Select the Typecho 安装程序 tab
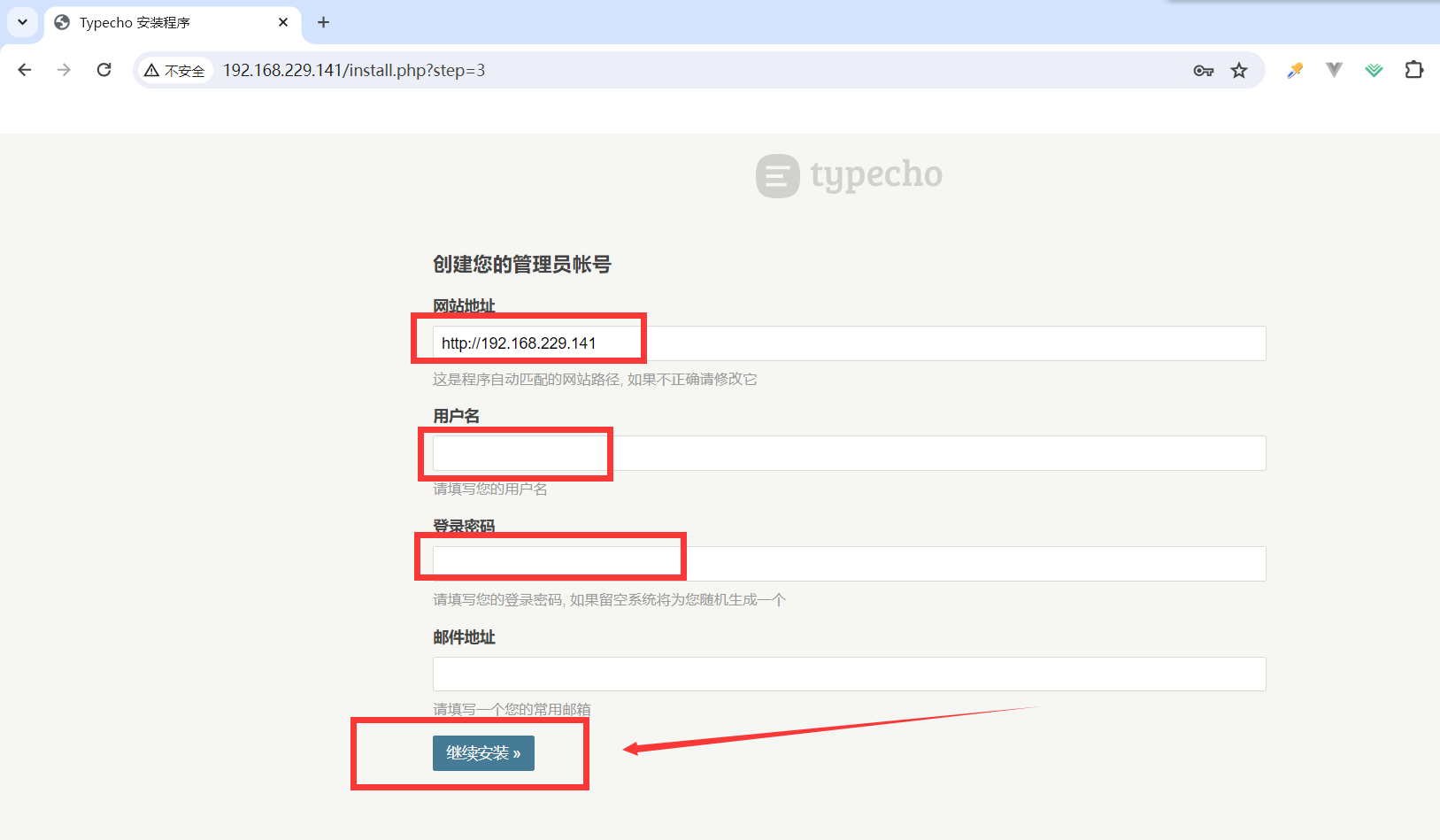 (x=173, y=23)
